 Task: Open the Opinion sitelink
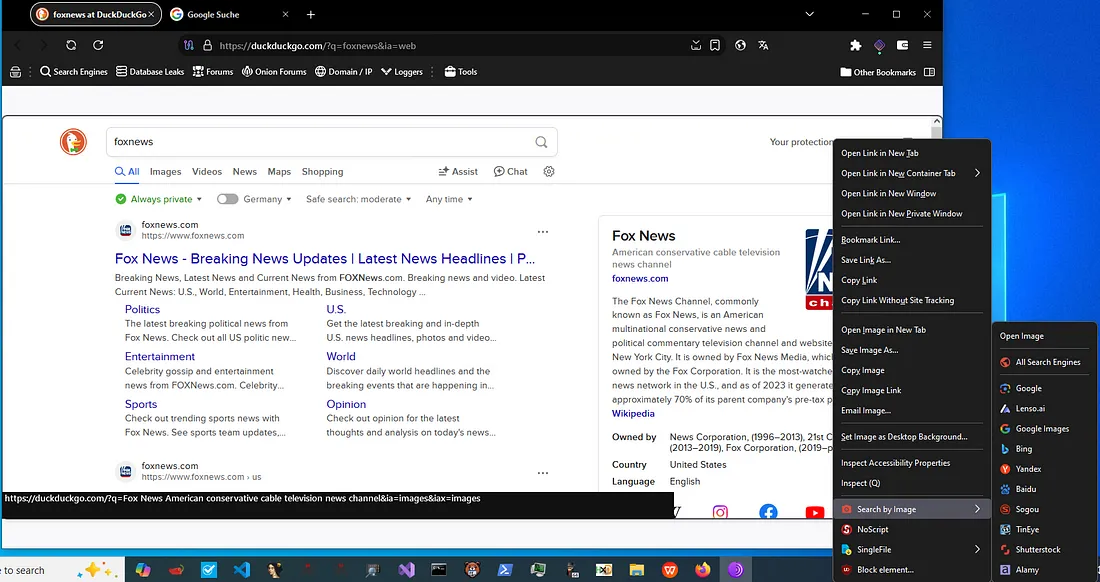(x=346, y=404)
